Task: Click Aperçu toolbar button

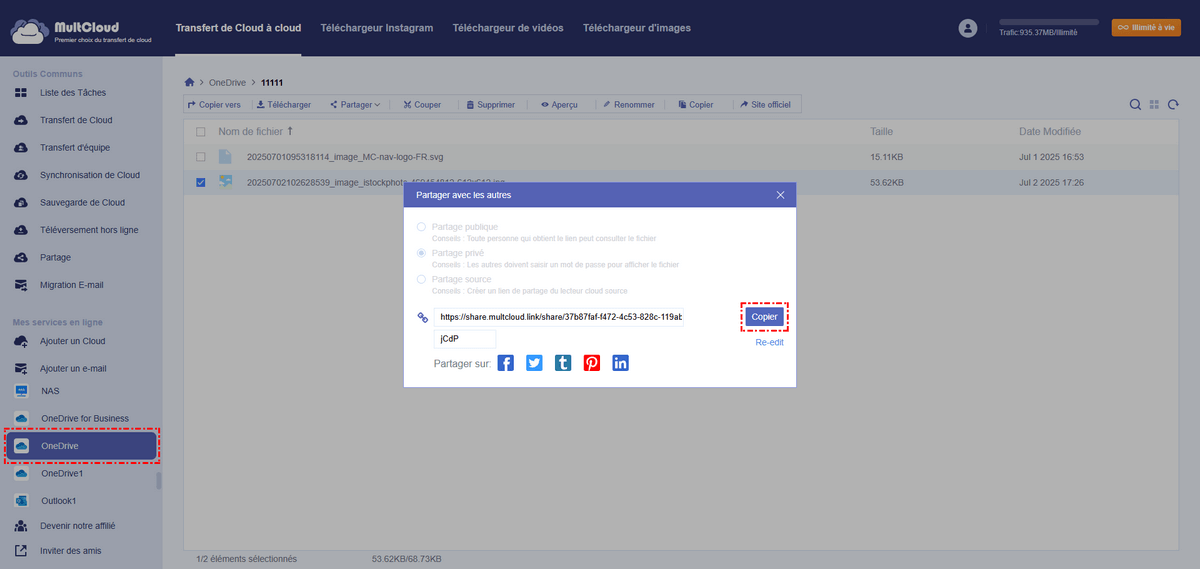Action: point(560,104)
